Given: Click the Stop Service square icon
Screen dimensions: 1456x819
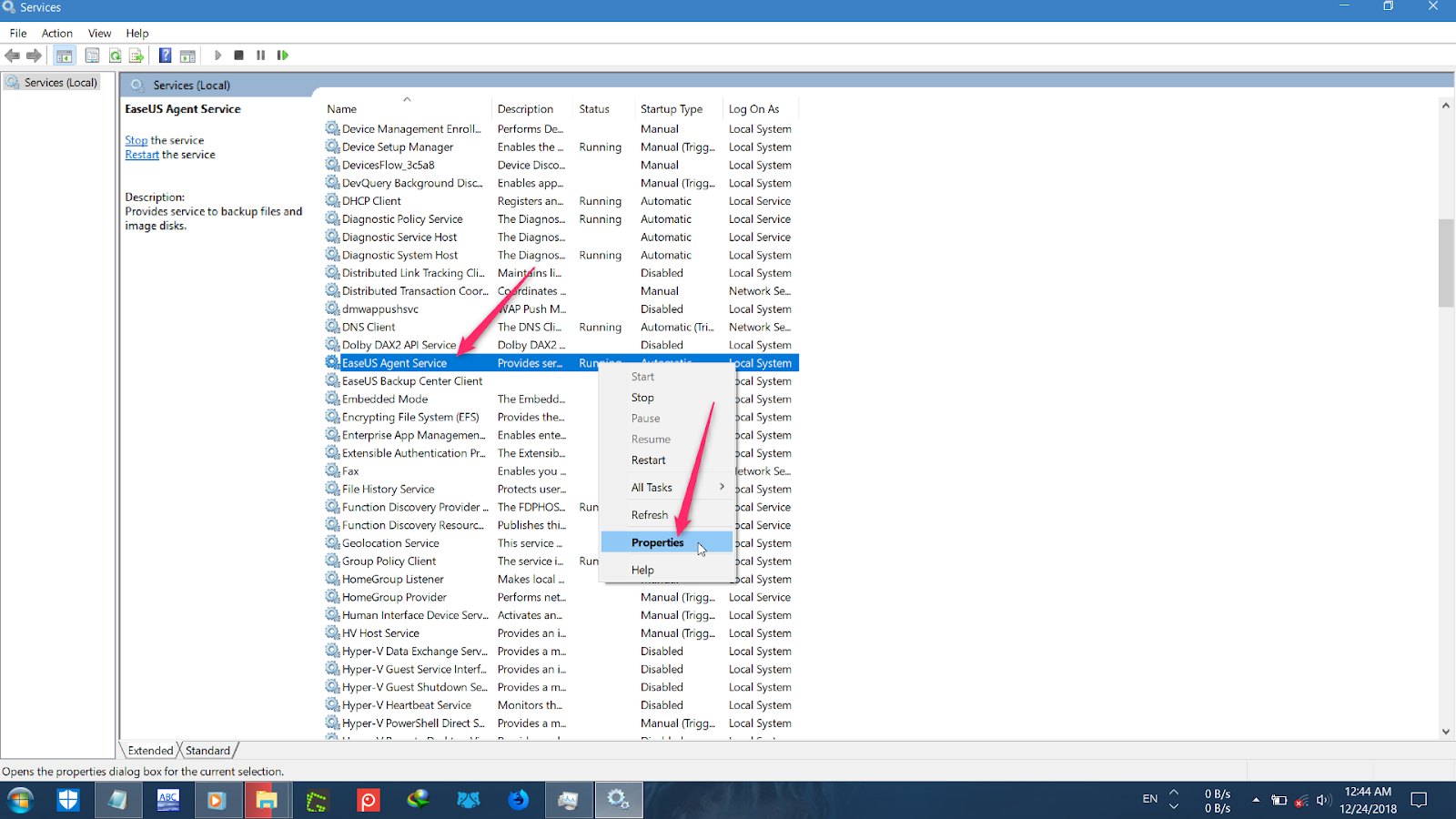Looking at the screenshot, I should (x=238, y=56).
